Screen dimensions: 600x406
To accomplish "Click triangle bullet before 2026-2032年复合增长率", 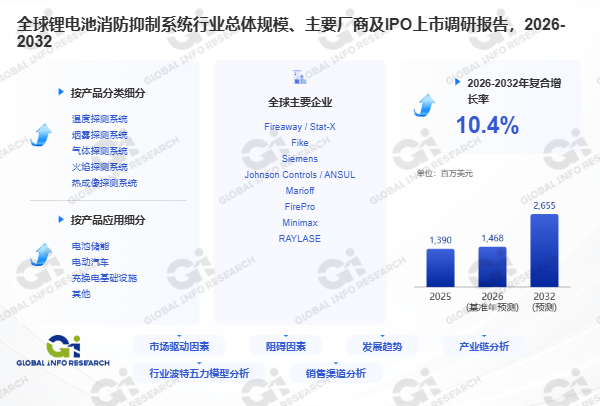I will [457, 82].
